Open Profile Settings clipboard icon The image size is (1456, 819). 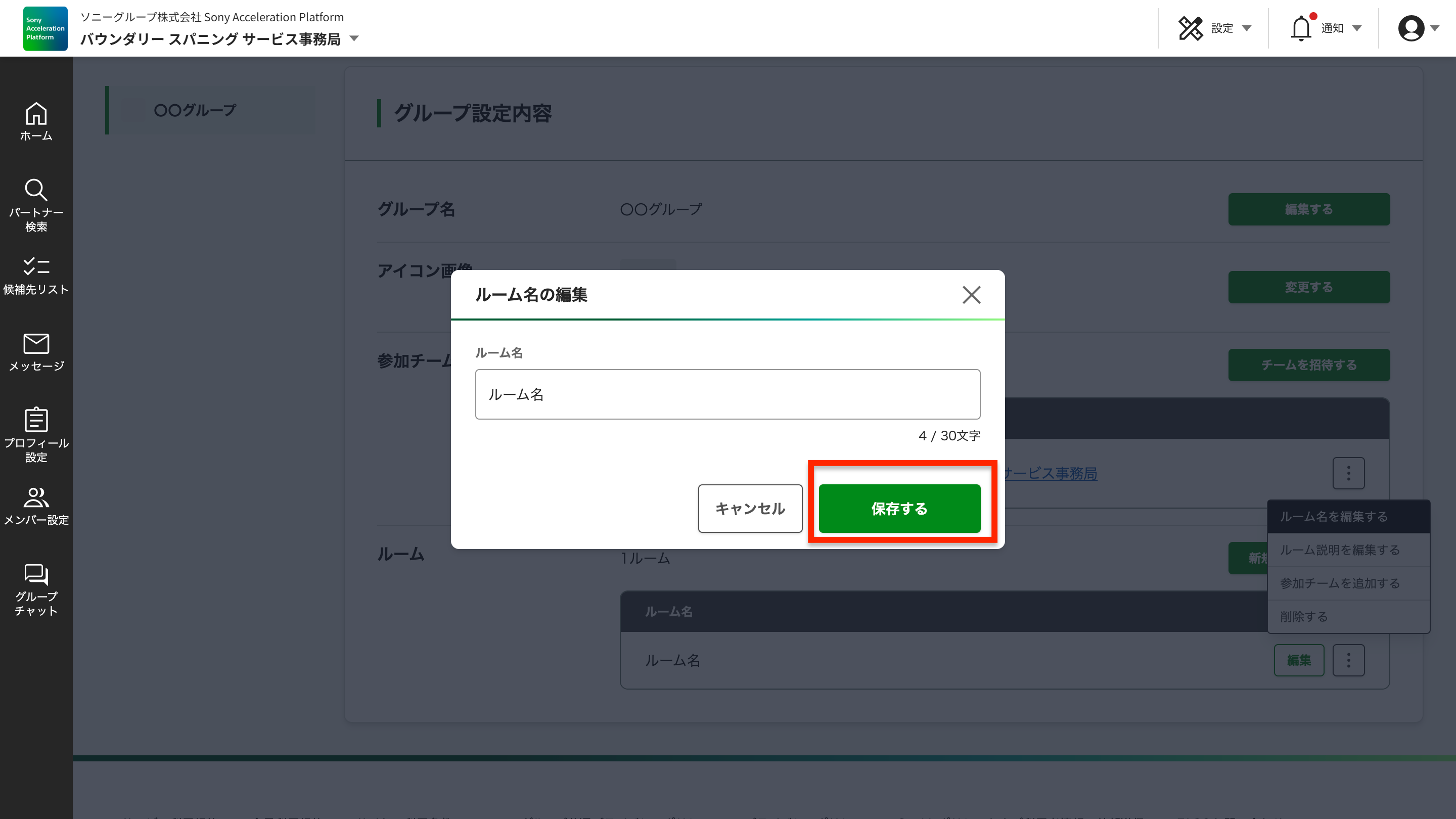(36, 420)
